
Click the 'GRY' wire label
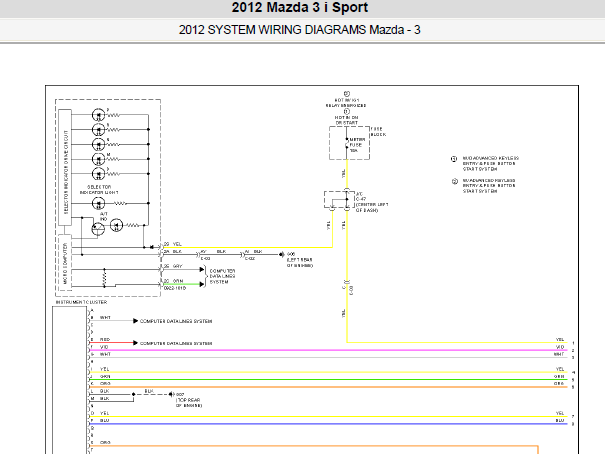(x=177, y=266)
